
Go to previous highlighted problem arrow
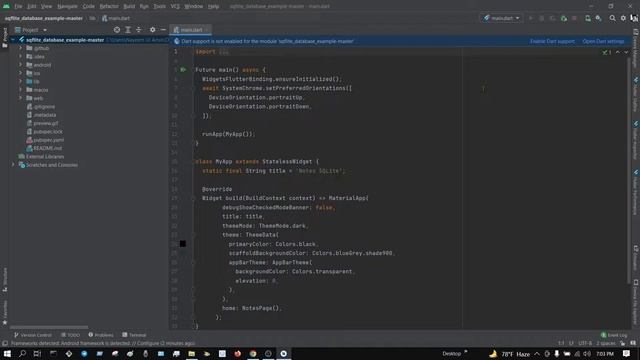click(618, 52)
